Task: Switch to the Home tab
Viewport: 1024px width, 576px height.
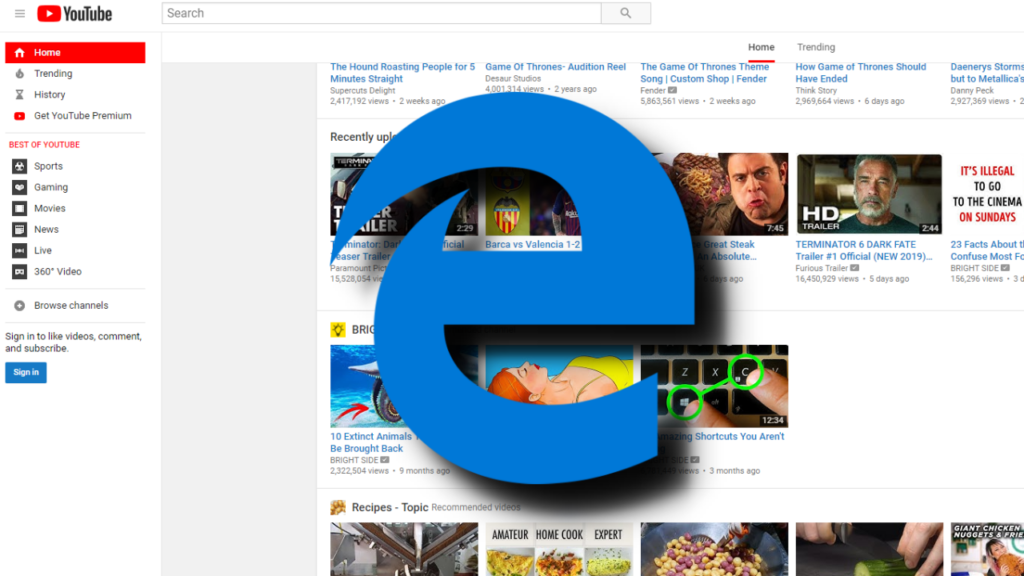Action: pyautogui.click(x=761, y=47)
